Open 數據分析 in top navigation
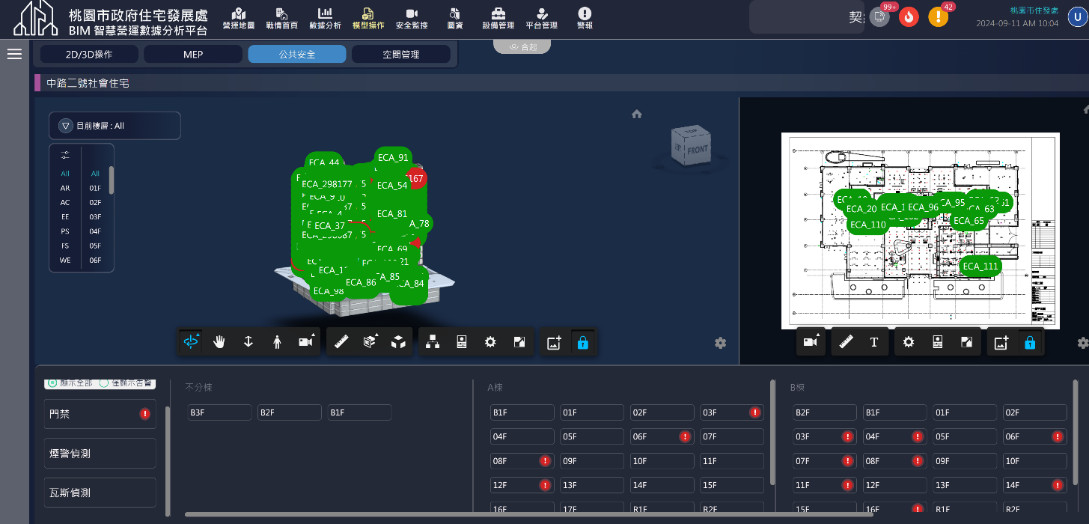 325,18
